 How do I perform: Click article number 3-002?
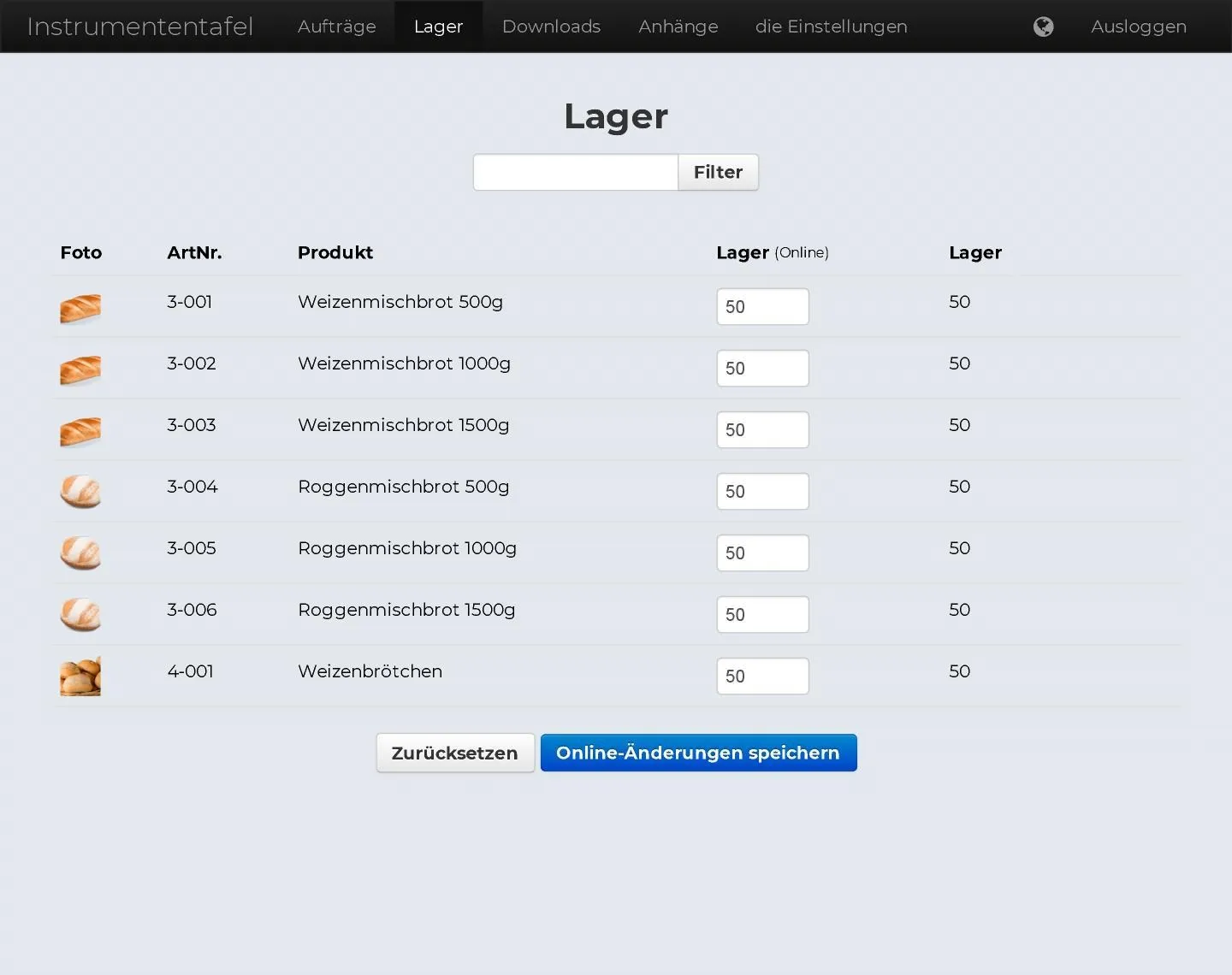tap(192, 363)
